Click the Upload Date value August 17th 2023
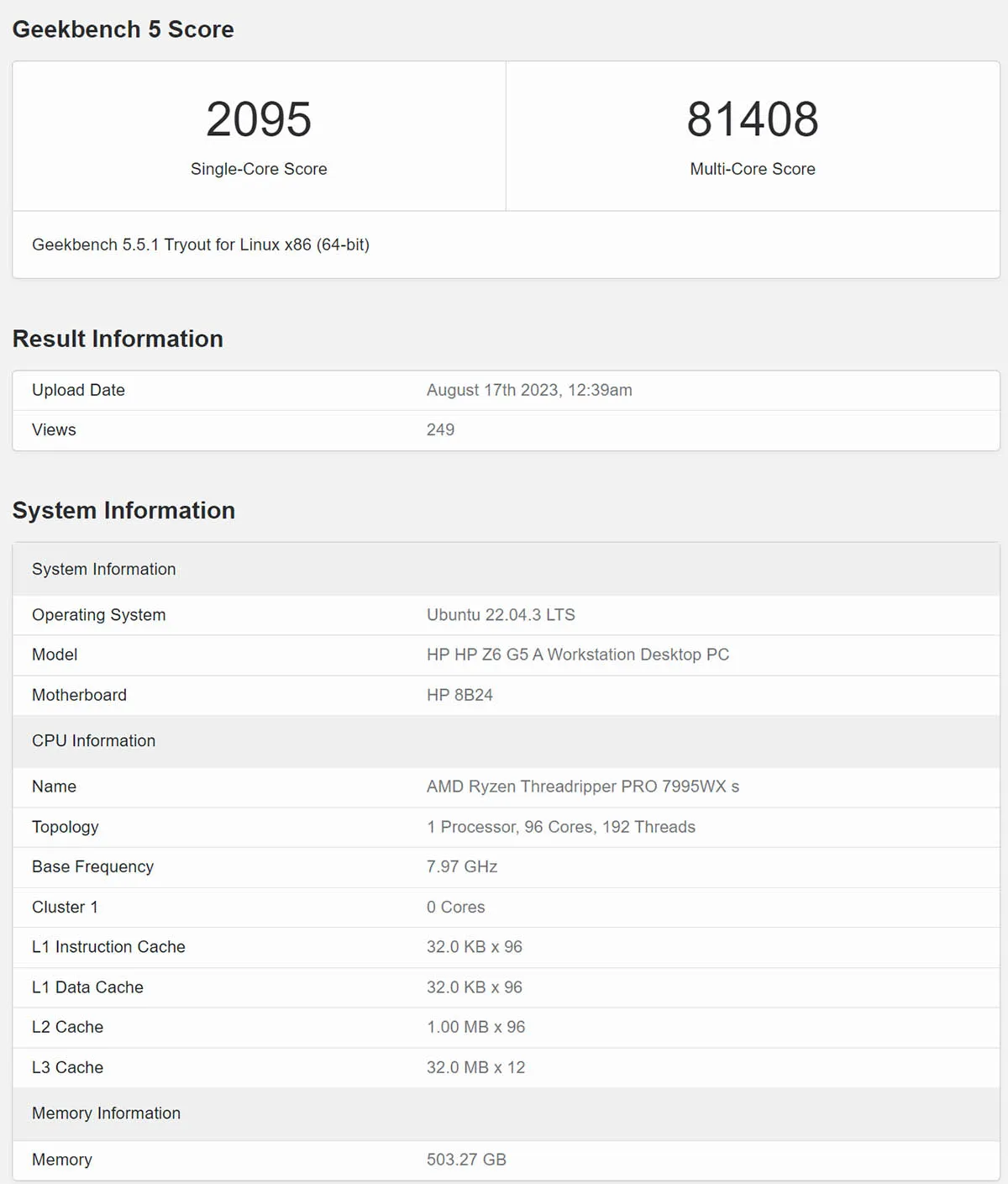1008x1184 pixels. point(529,390)
